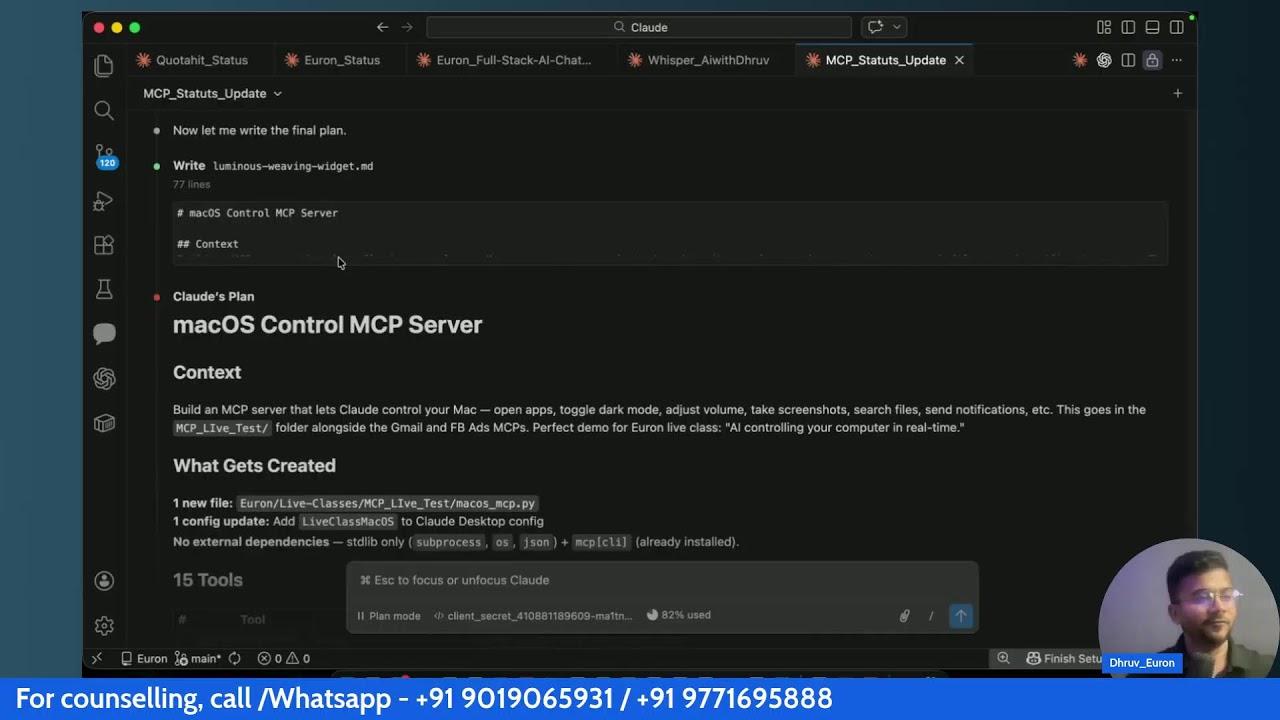Click the Euron folder status bar item
The height and width of the screenshot is (720, 1280).
coord(144,658)
